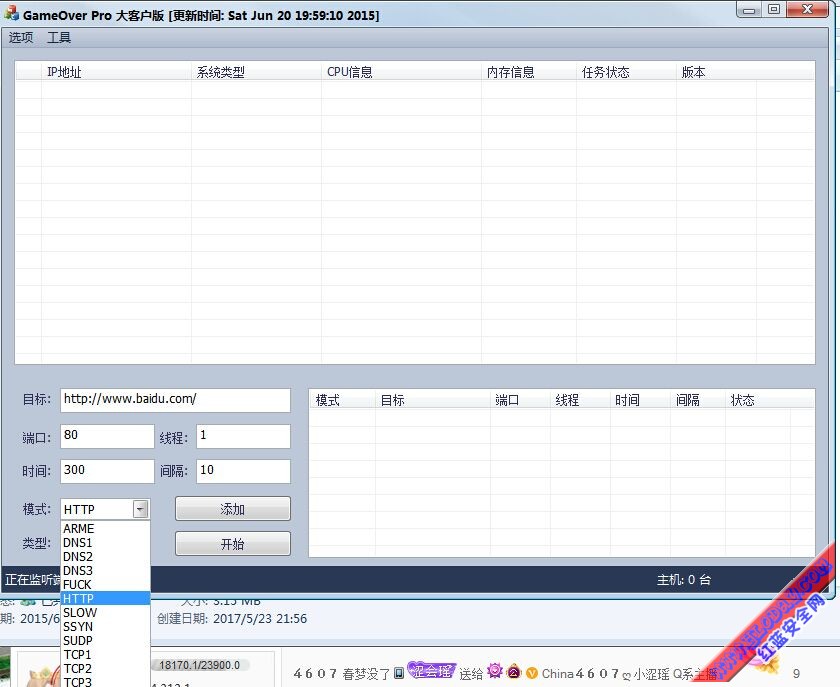Click the 间隔 header in task list

coord(698,400)
